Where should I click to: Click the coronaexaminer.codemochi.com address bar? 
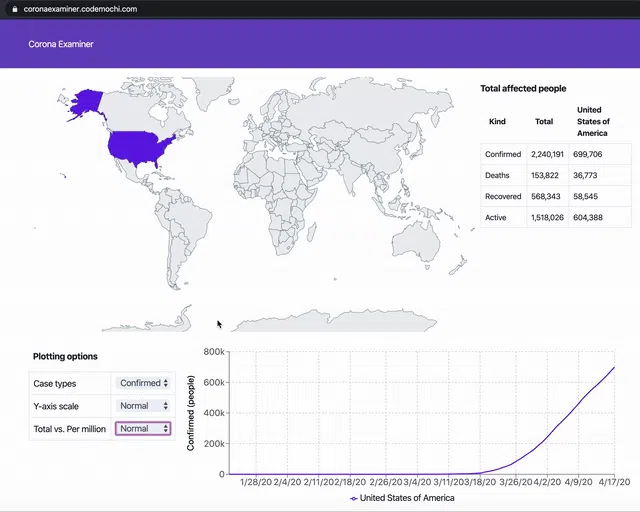[x=80, y=9]
